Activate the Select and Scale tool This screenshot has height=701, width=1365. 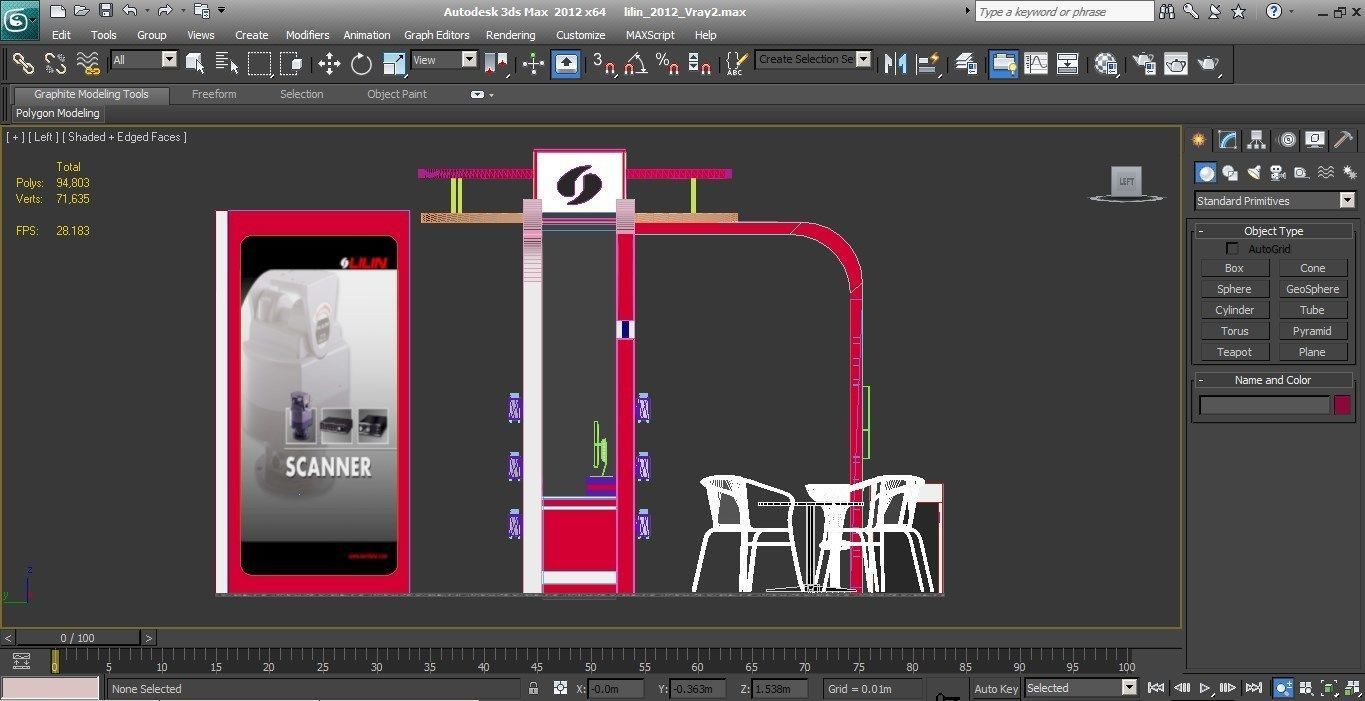tap(394, 63)
